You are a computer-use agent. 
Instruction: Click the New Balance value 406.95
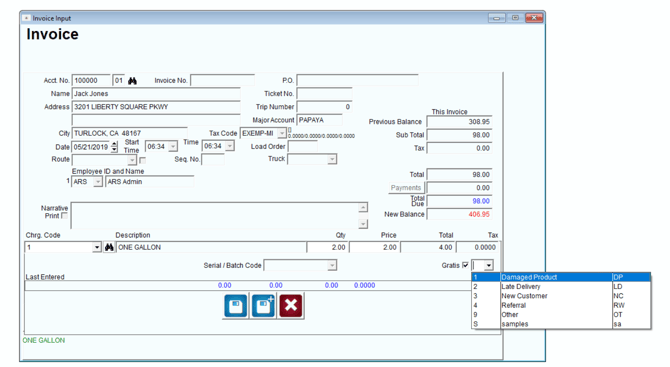tap(459, 214)
